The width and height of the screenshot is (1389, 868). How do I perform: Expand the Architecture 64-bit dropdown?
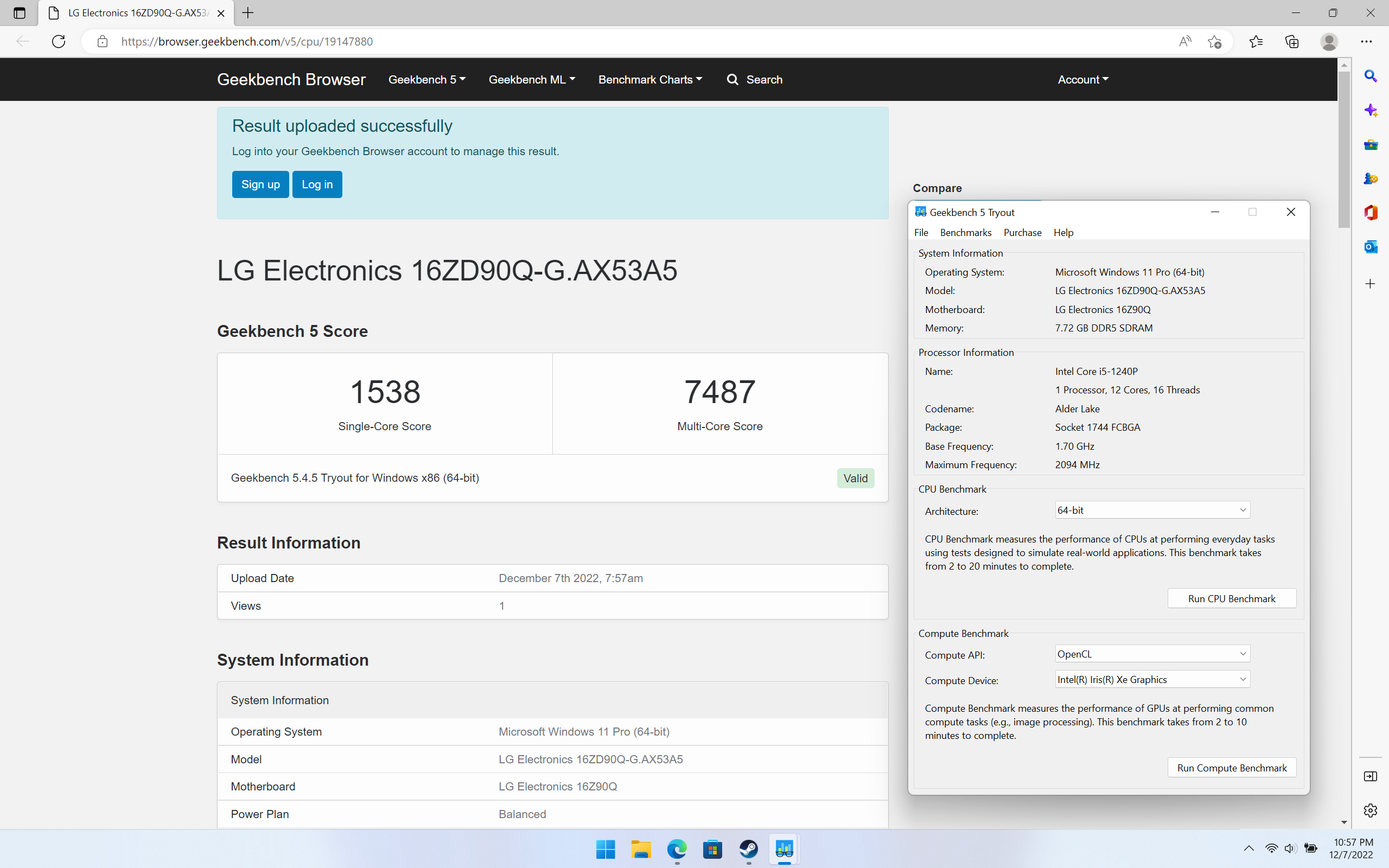[1152, 510]
